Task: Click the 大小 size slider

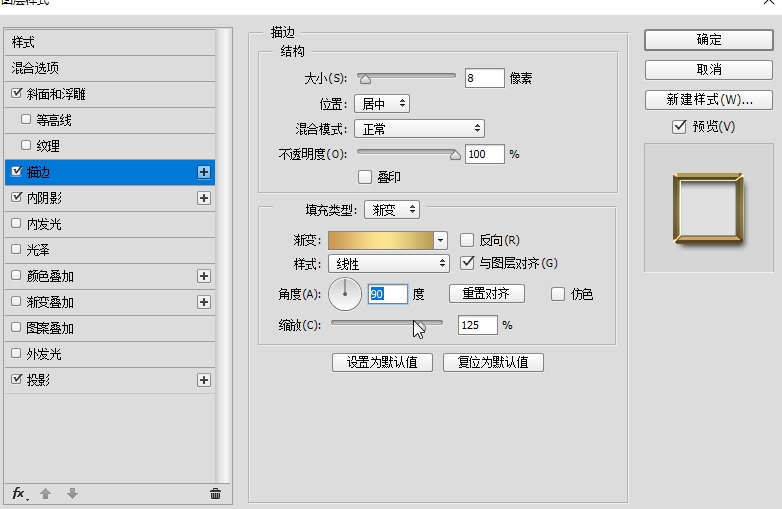Action: point(406,77)
